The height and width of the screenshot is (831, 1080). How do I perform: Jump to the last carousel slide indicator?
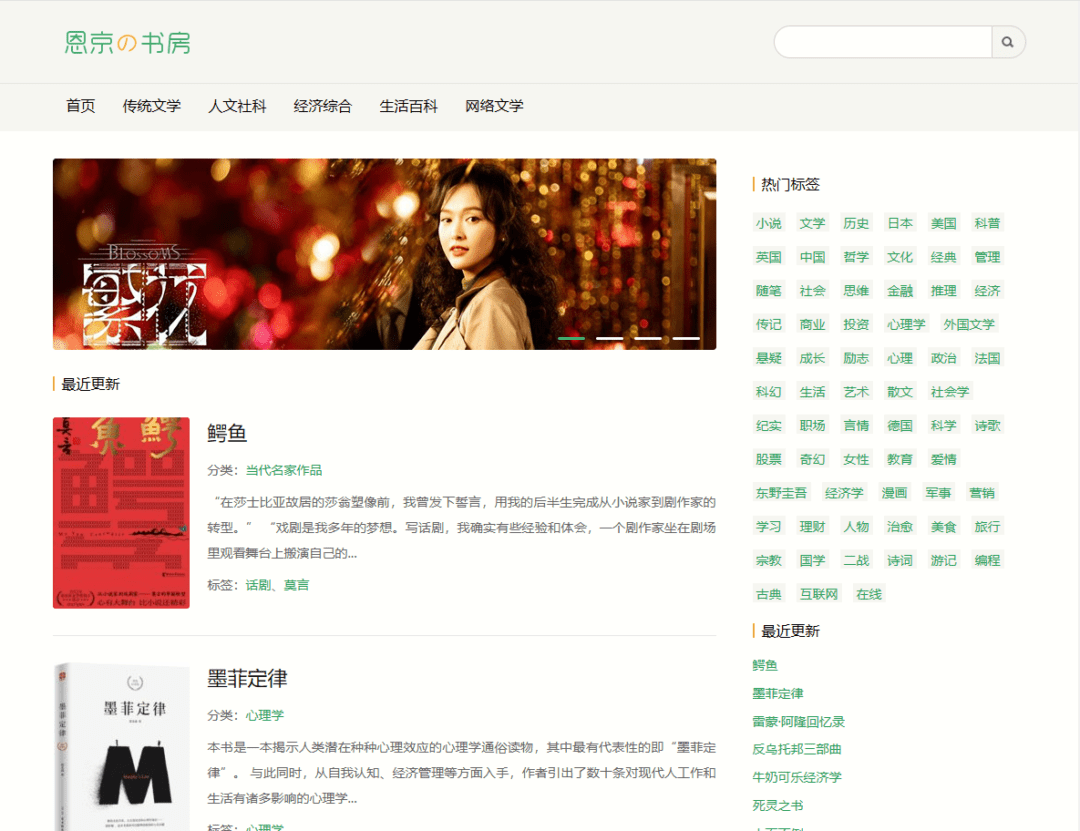coord(686,339)
